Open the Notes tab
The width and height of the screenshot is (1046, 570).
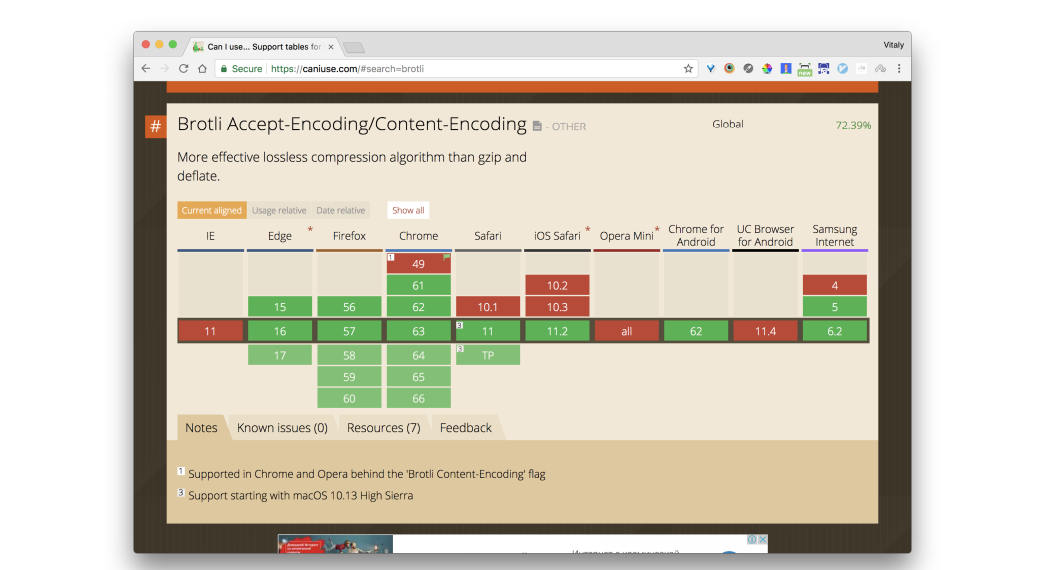coord(201,428)
